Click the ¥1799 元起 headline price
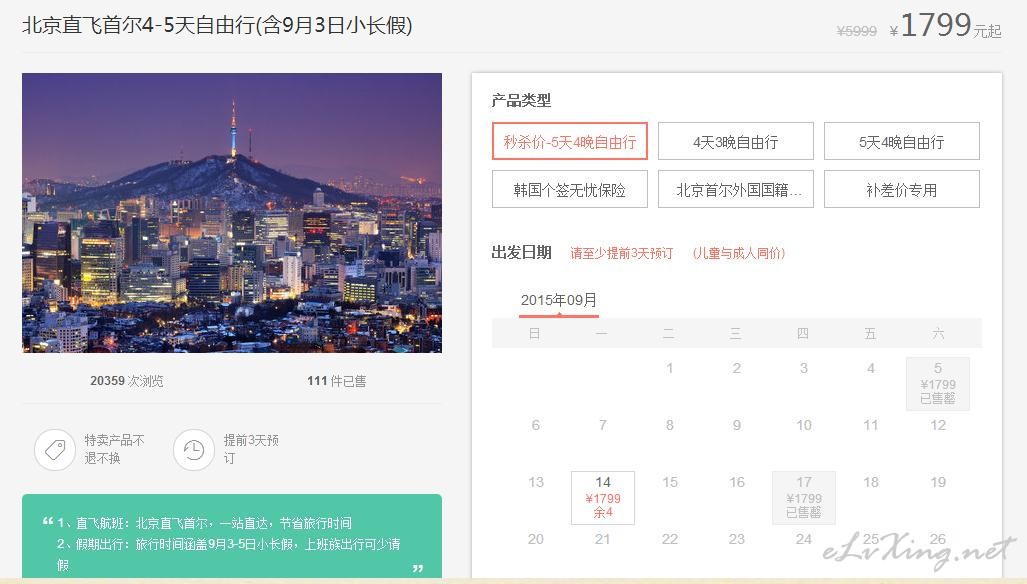 945,26
